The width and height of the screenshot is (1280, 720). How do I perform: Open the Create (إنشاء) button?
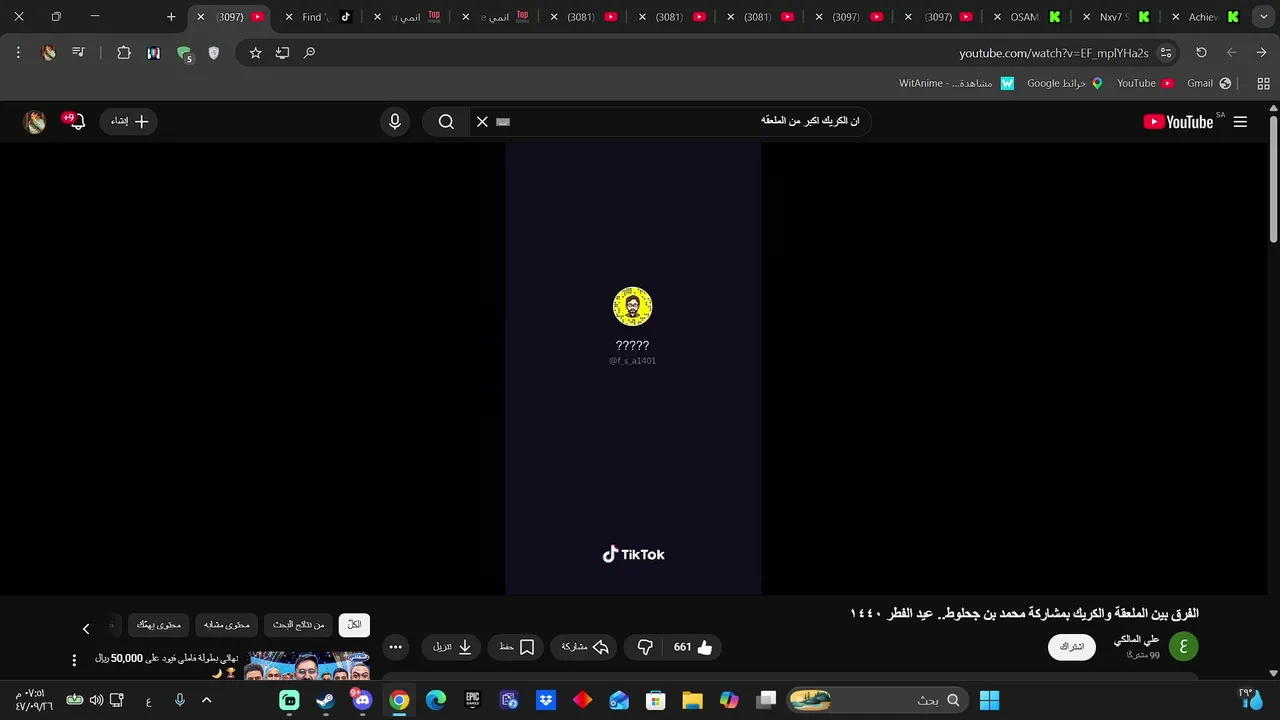129,122
